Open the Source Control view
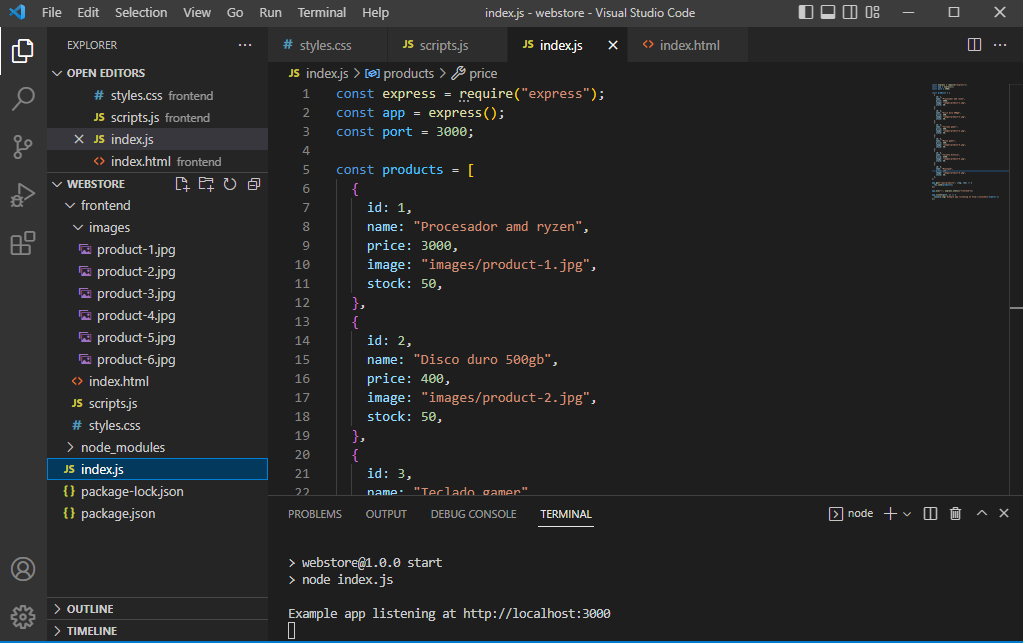Viewport: 1023px width, 643px height. tap(23, 147)
